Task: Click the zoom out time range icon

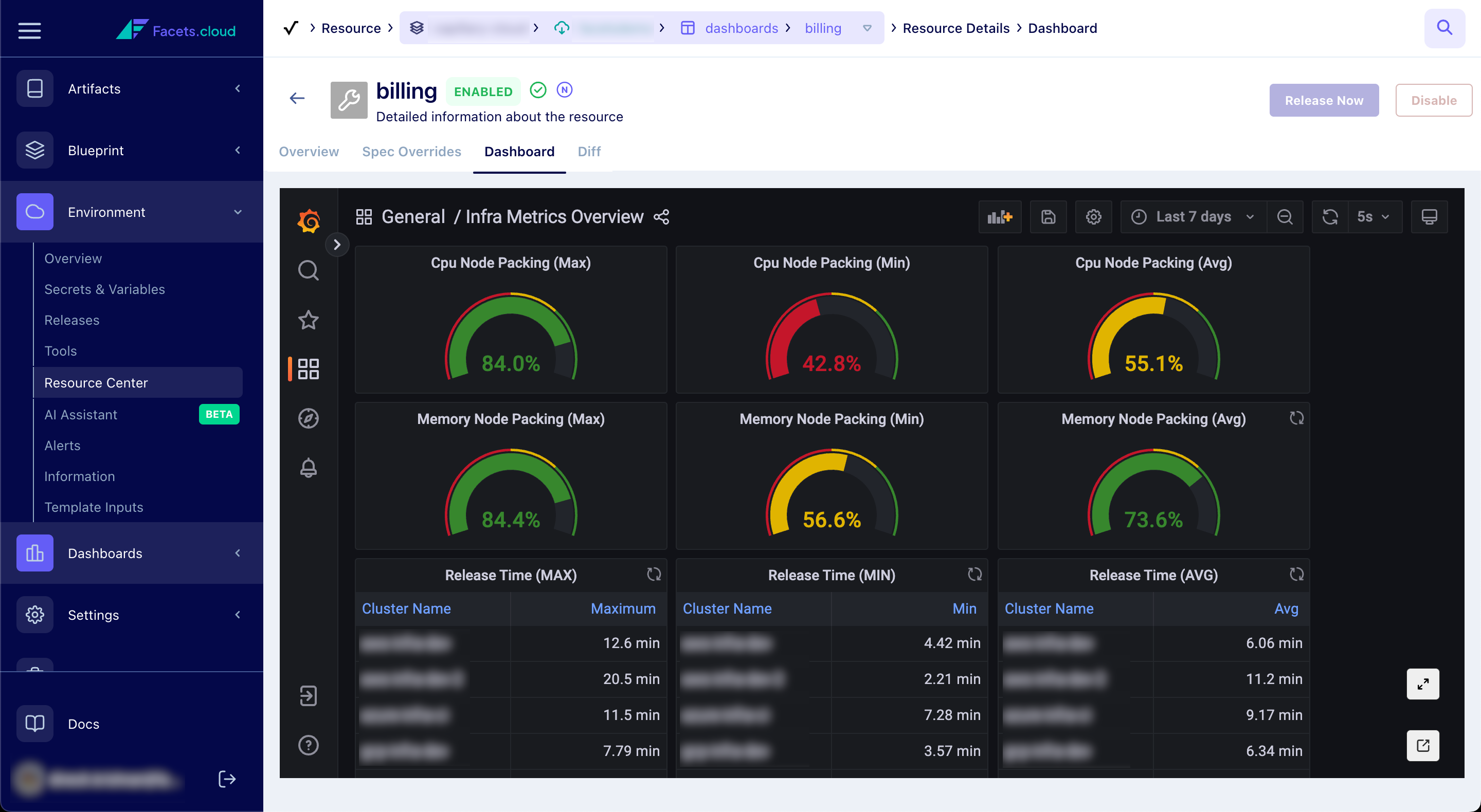Action: click(x=1285, y=217)
